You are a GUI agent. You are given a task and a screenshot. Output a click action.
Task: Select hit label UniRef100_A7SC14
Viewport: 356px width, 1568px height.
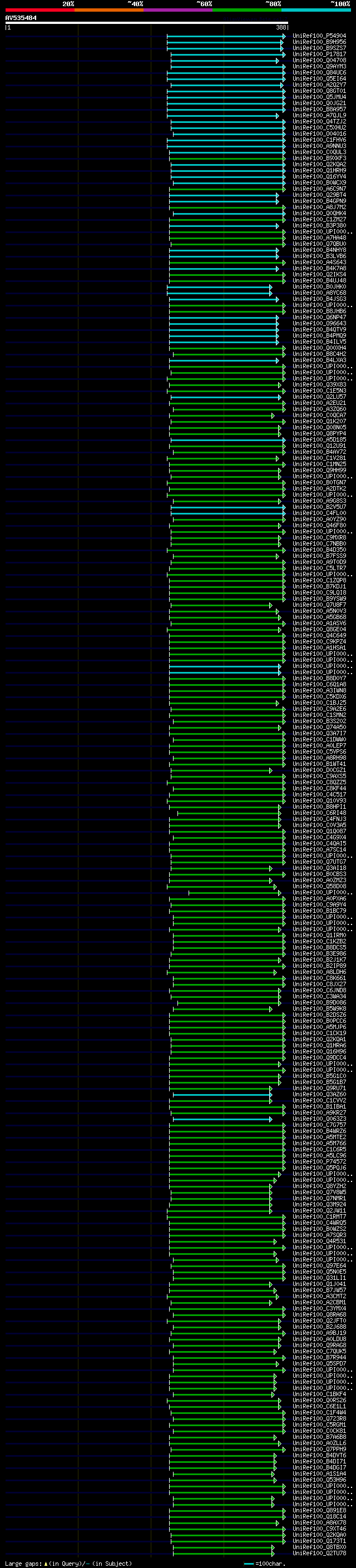point(319,850)
